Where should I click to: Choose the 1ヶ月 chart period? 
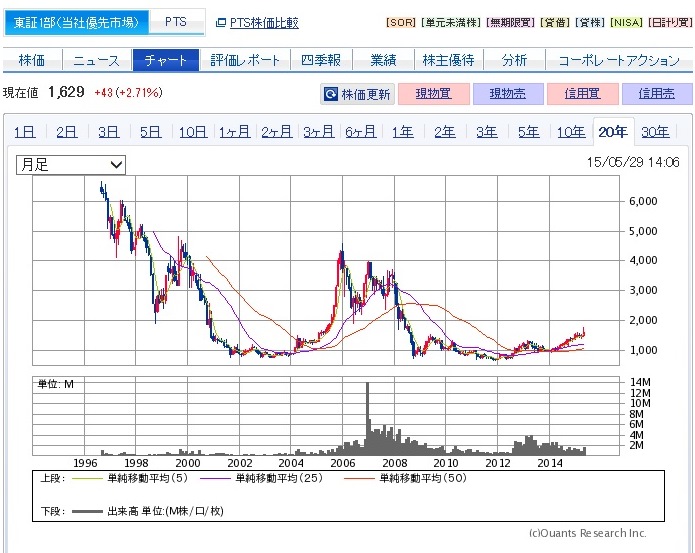(x=234, y=132)
